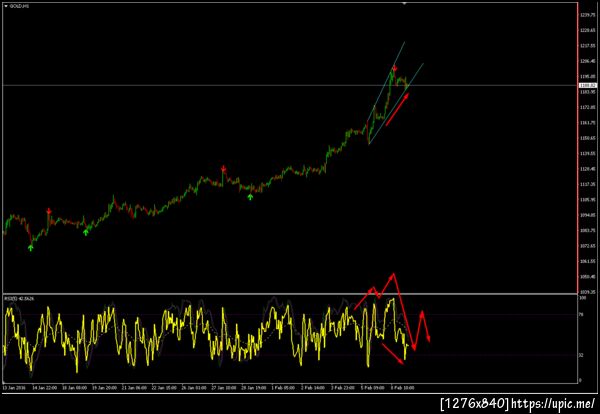Click the 26 Jan 01:00 label on time axis
The height and width of the screenshot is (414, 600).
[x=194, y=388]
